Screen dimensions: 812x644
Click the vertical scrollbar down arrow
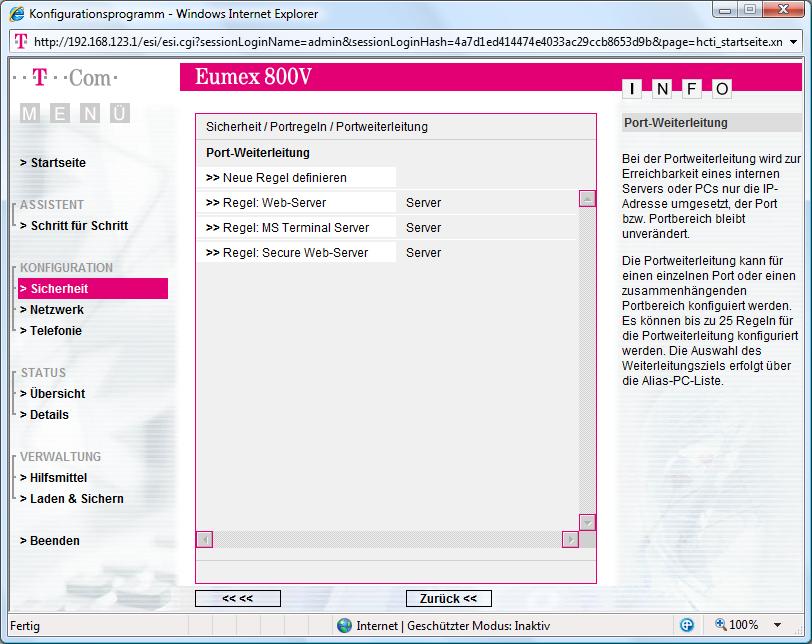(x=587, y=522)
